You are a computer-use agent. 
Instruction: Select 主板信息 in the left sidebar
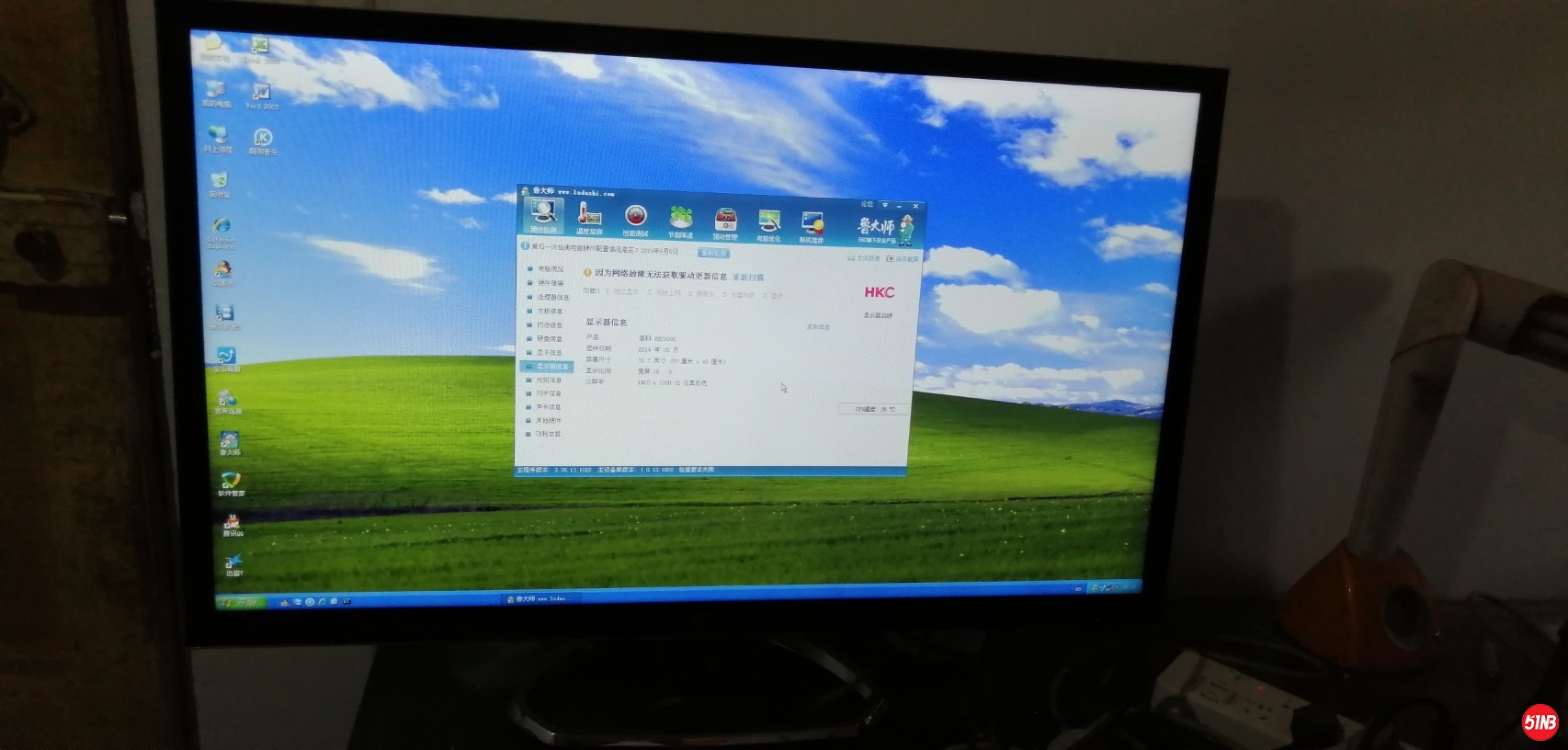(550, 312)
